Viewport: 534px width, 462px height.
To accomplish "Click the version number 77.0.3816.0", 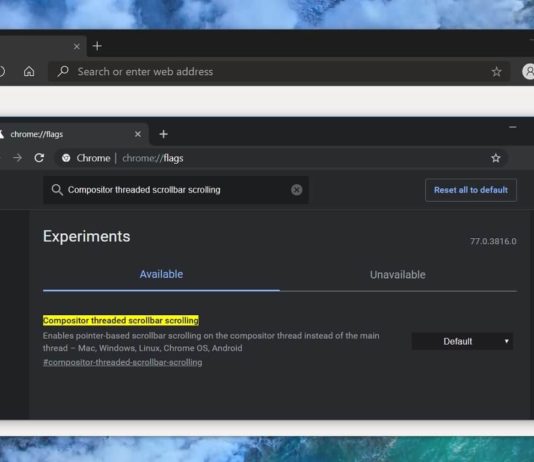I will 493,241.
